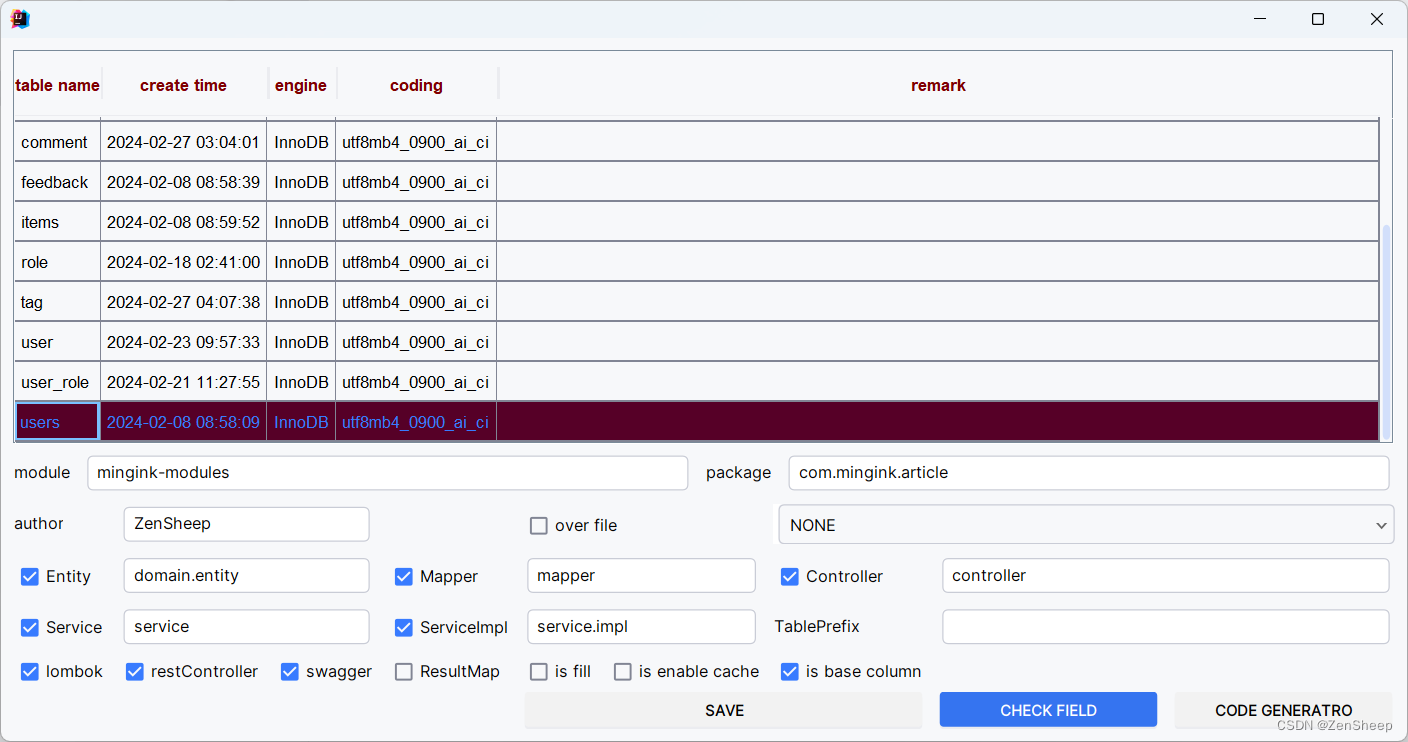The width and height of the screenshot is (1408, 742).
Task: Click the module input field
Action: click(x=388, y=473)
